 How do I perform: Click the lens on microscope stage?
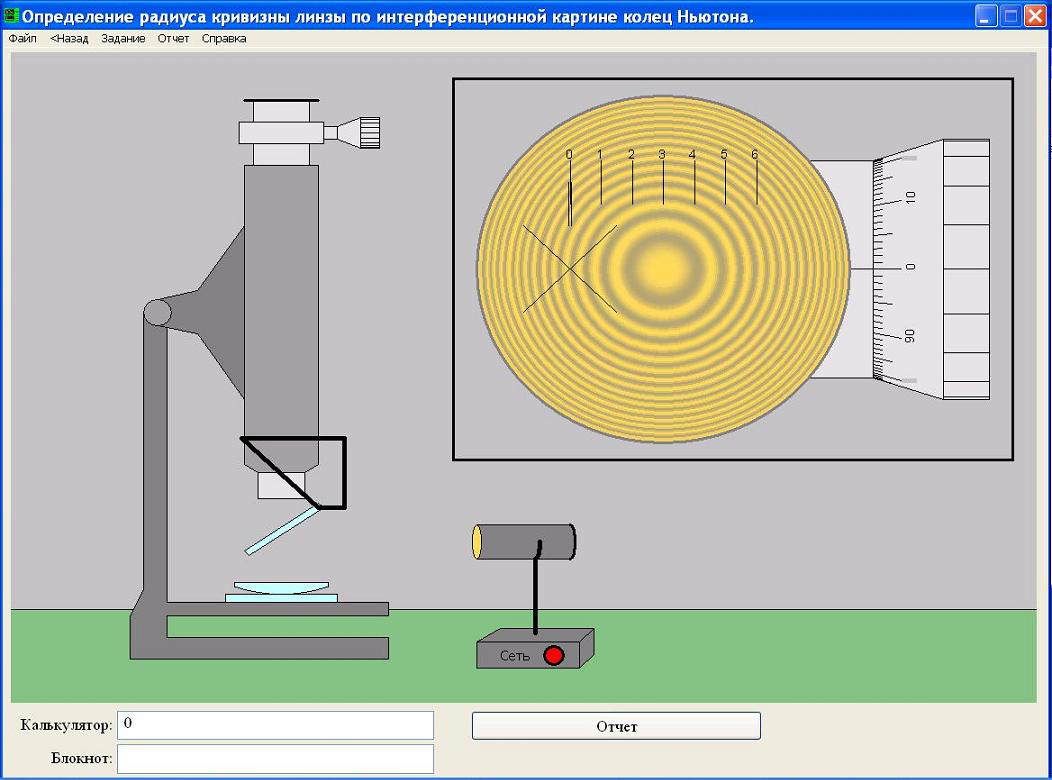point(281,588)
